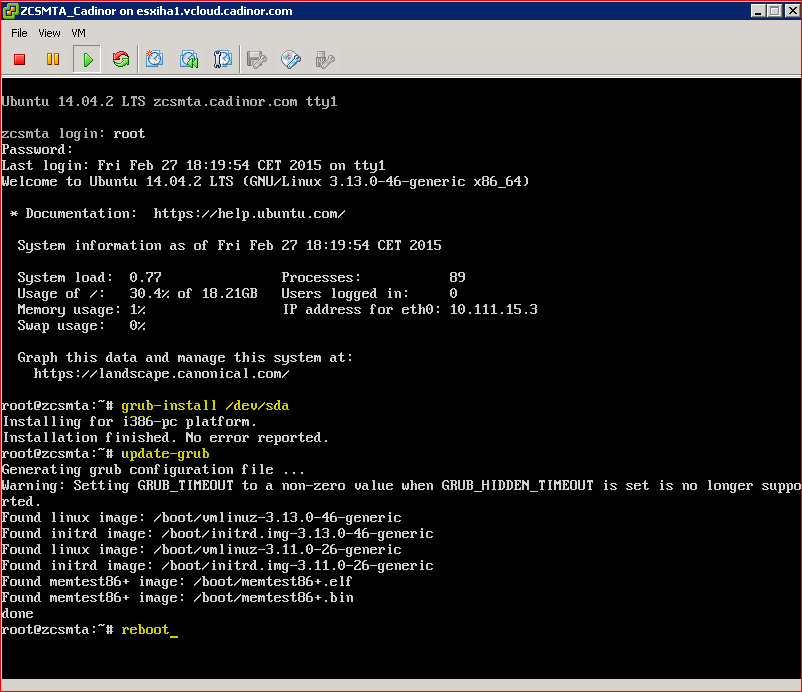Click the 'Last login: Fri Feb 27' line
Viewport: 802px width, 692px height.
pyautogui.click(x=193, y=165)
